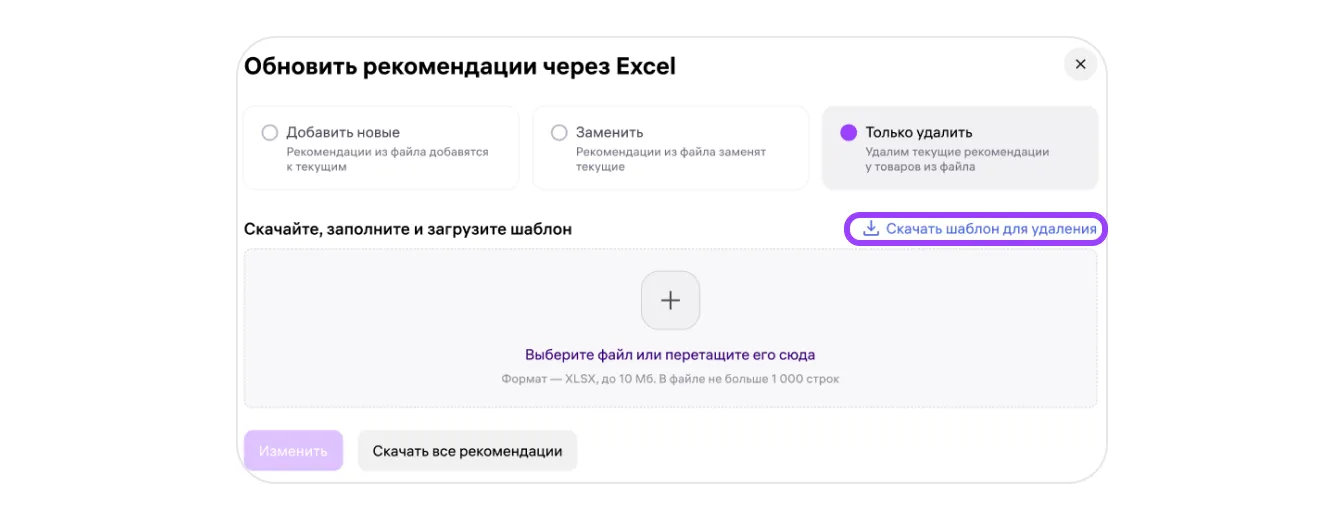Image resolution: width=1344 pixels, height=520 pixels.
Task: Click description "Рекомендации из файла добавятся к текущим"
Action: coord(387,159)
